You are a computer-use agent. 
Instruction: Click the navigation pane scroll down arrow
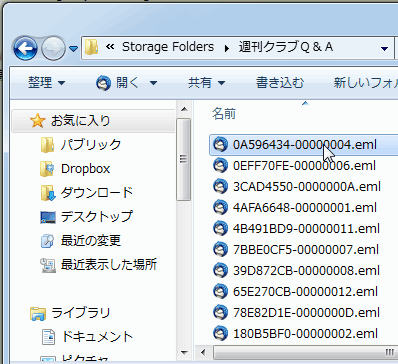184,352
